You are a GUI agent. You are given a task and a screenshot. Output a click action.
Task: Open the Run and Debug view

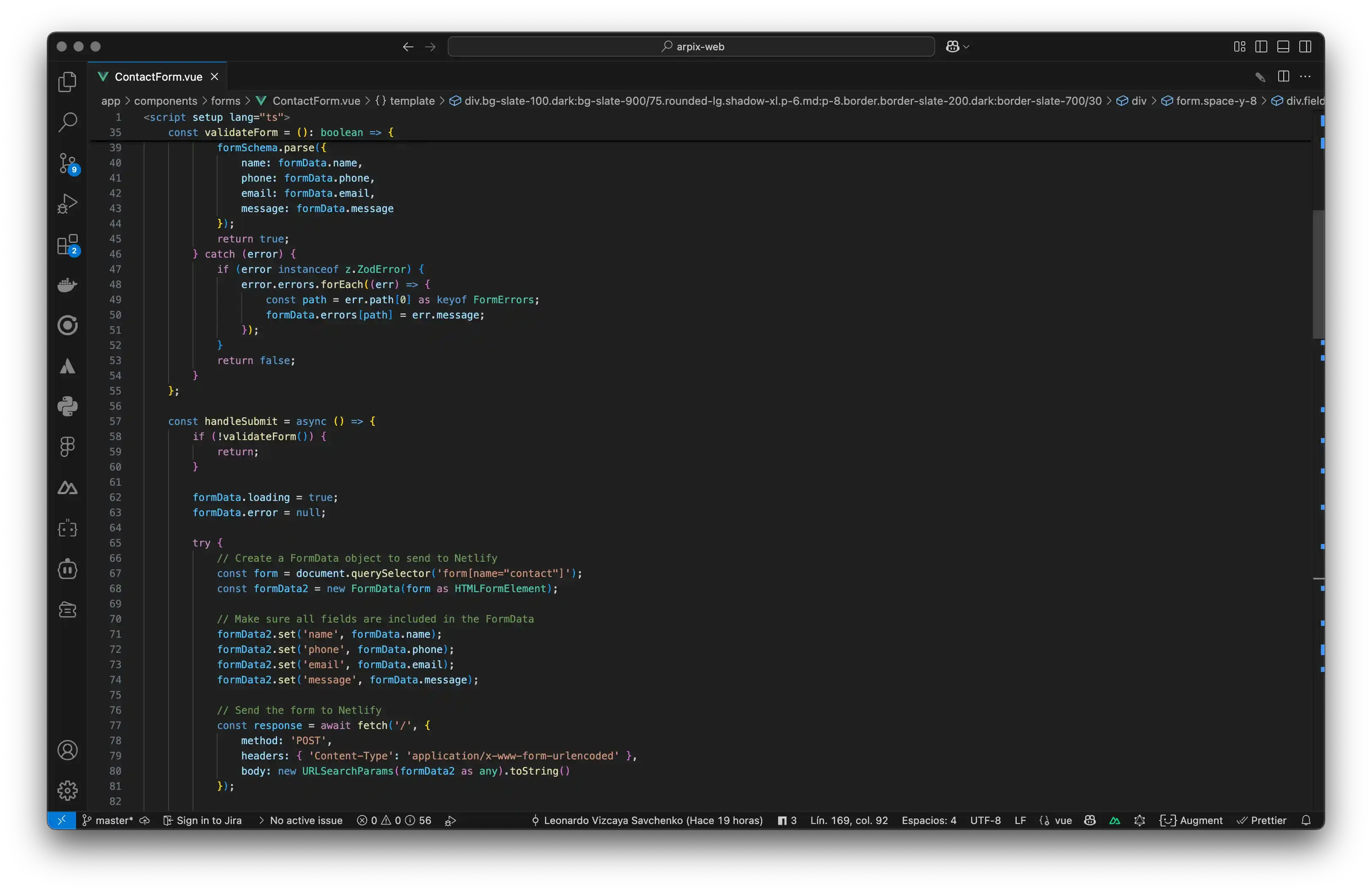point(68,204)
